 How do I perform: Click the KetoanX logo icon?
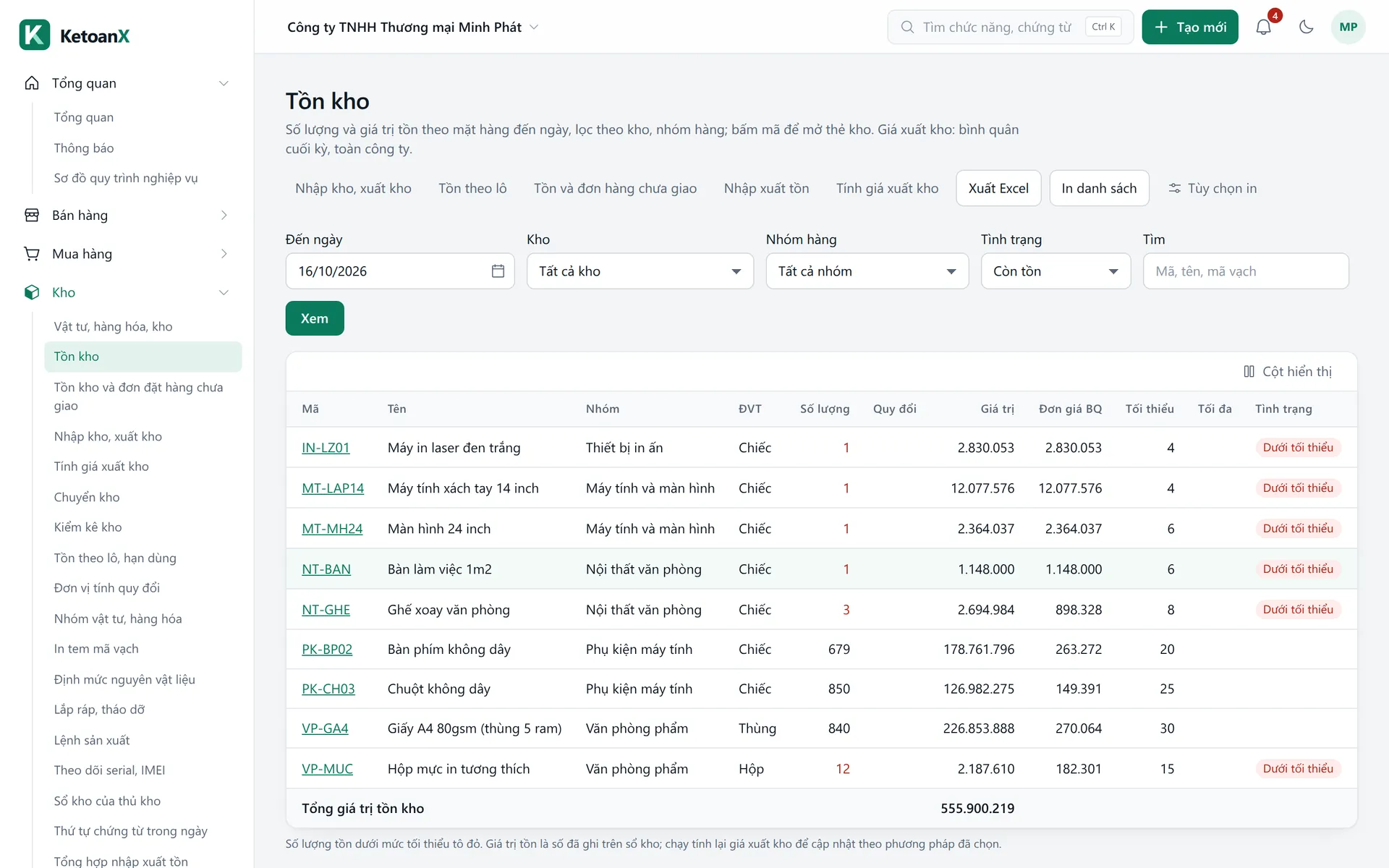click(35, 35)
